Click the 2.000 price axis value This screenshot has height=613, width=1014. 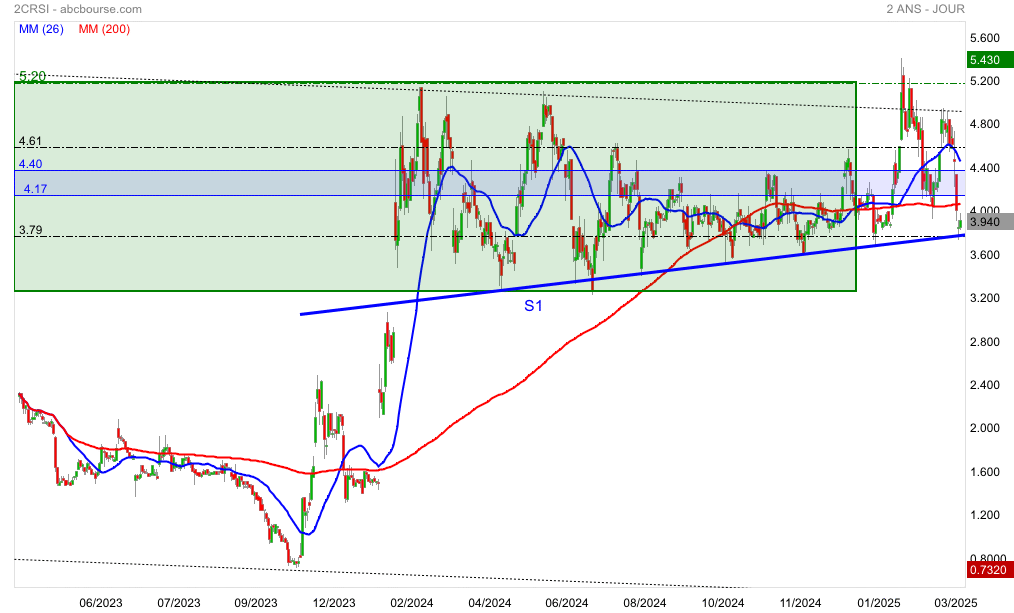985,428
